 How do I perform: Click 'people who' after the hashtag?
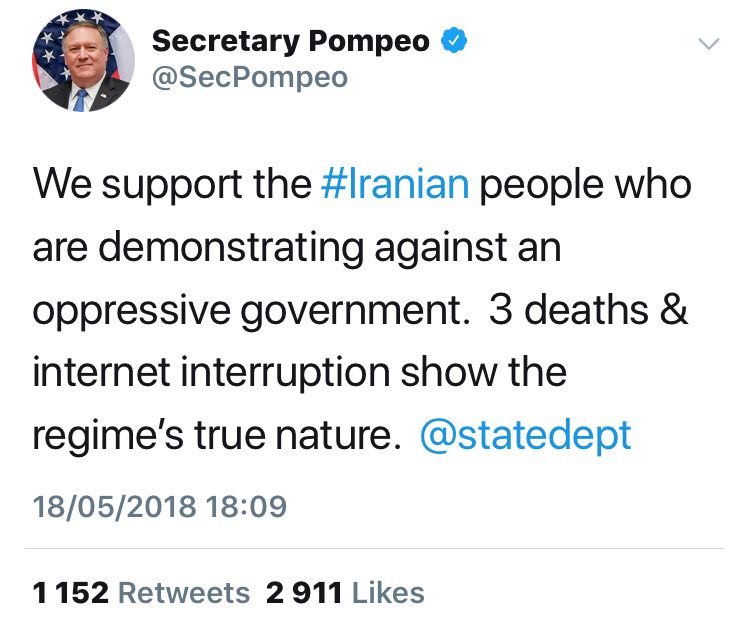point(585,186)
